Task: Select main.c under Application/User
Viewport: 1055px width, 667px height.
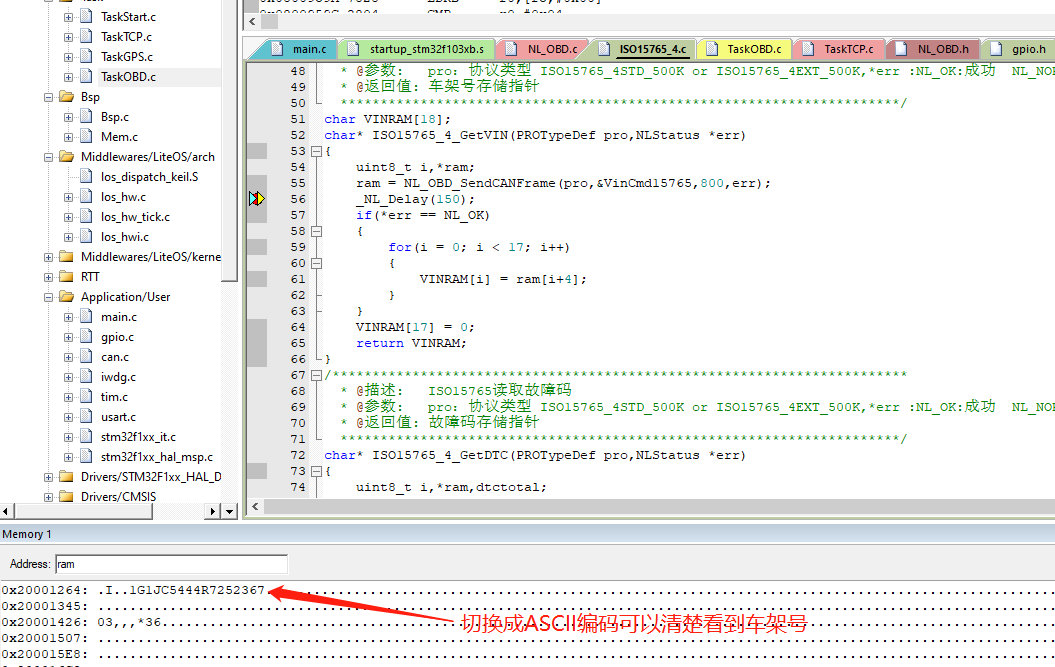Action: click(118, 316)
